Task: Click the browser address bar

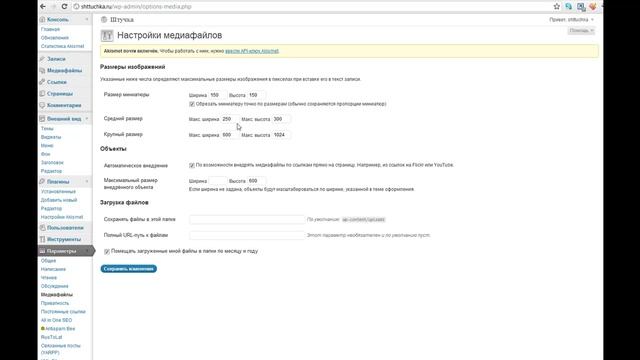Action: (312, 7)
